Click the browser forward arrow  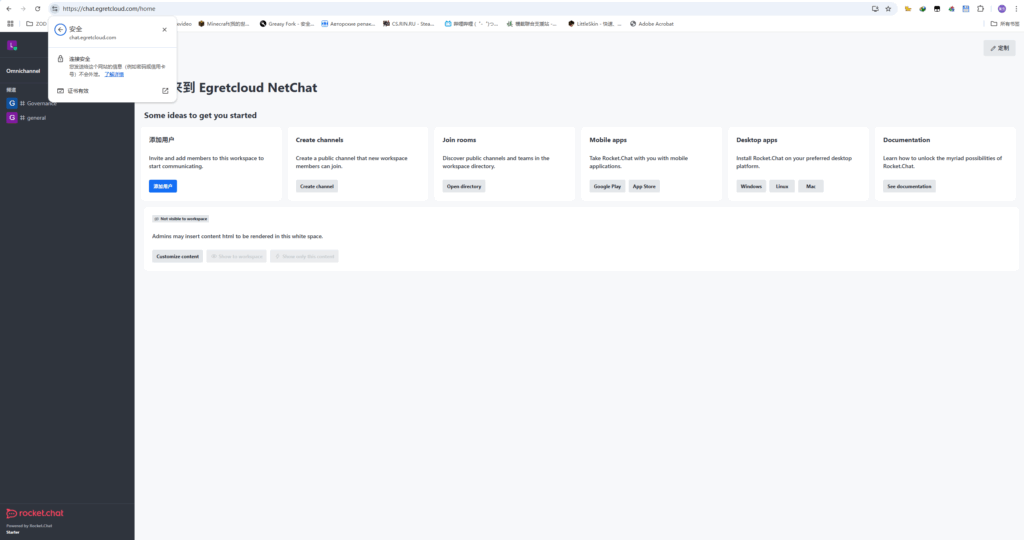coord(23,8)
